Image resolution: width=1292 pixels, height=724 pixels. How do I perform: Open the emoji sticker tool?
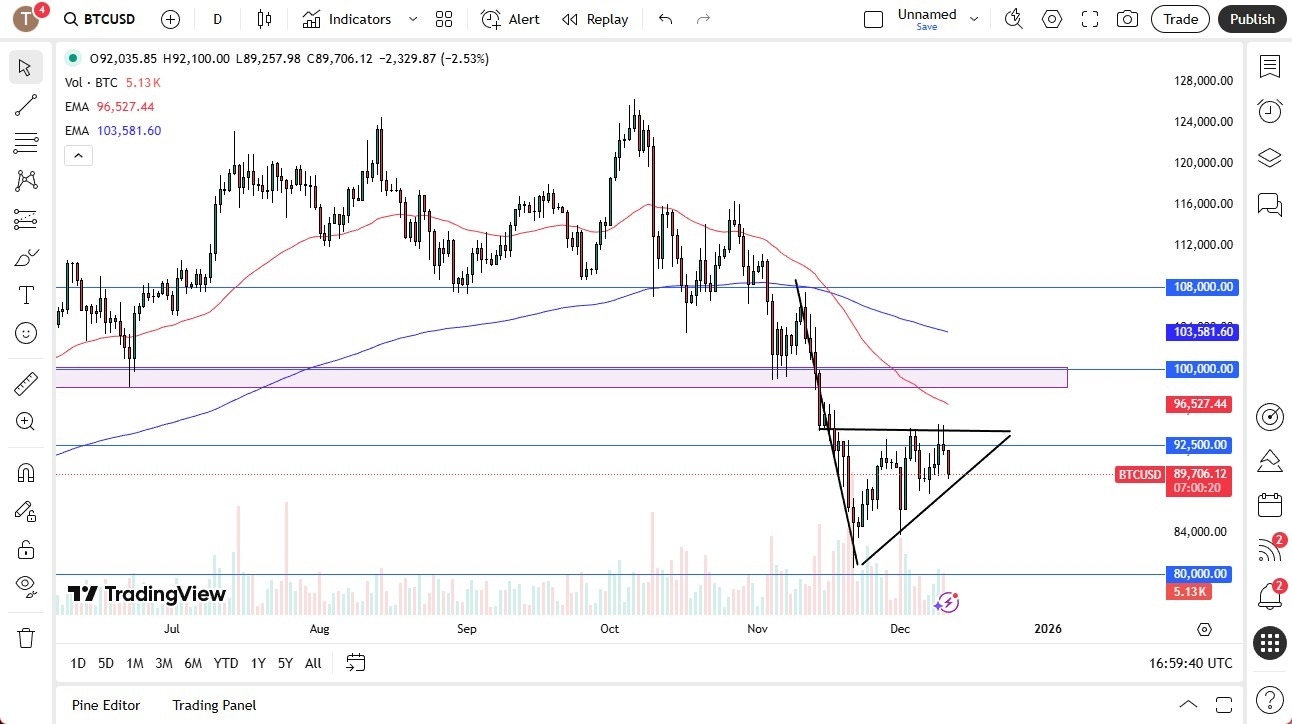tap(26, 333)
